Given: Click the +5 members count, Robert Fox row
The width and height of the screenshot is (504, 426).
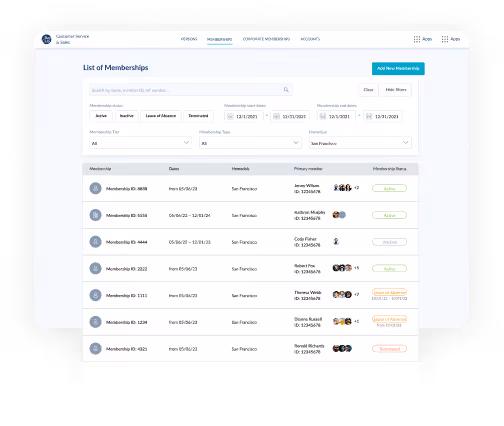Looking at the screenshot, I should [357, 268].
